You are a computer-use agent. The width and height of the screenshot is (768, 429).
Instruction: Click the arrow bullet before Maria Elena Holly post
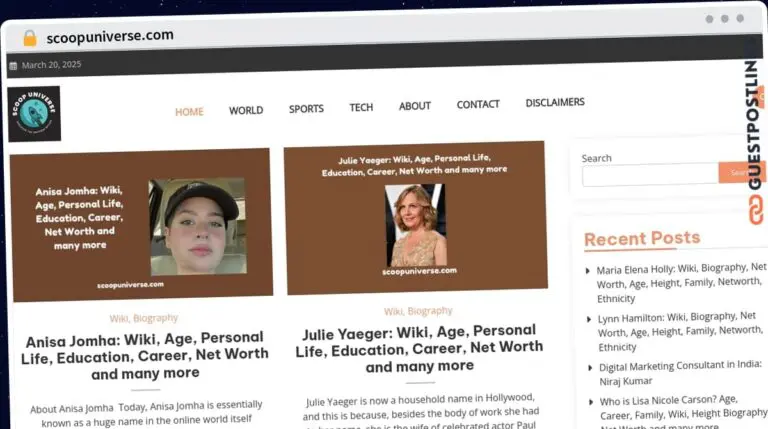588,270
